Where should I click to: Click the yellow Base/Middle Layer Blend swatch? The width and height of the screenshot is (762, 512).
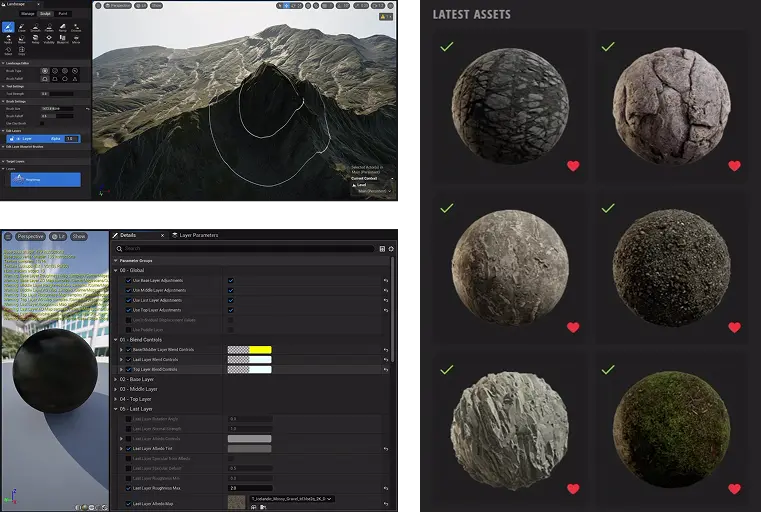tap(260, 350)
